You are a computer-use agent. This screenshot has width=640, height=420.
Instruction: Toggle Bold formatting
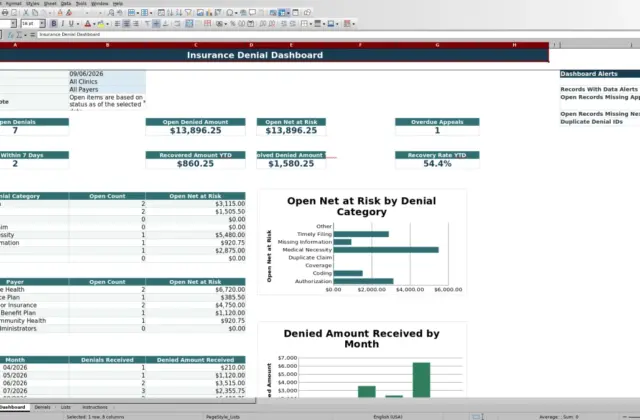click(54, 24)
